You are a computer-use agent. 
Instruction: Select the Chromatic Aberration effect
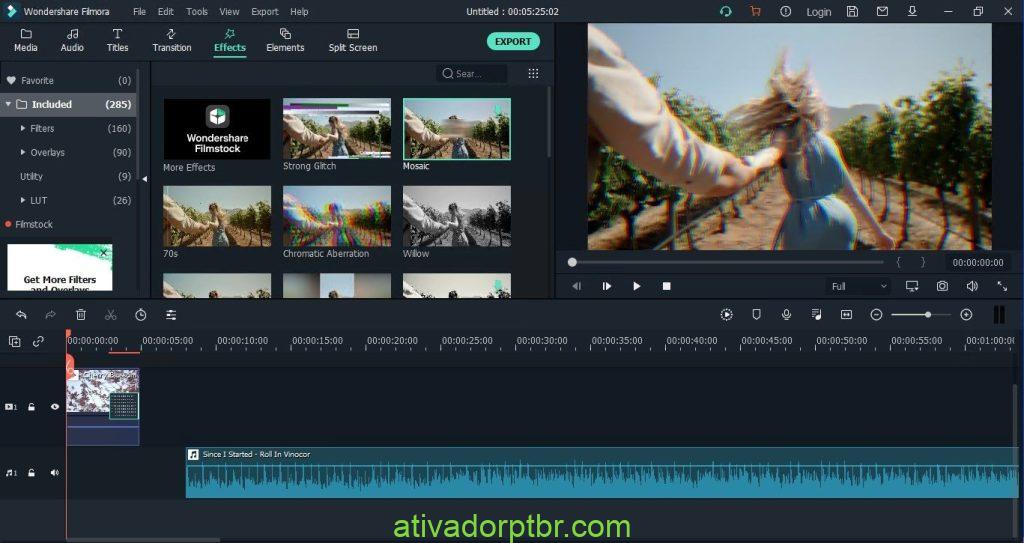(x=336, y=216)
